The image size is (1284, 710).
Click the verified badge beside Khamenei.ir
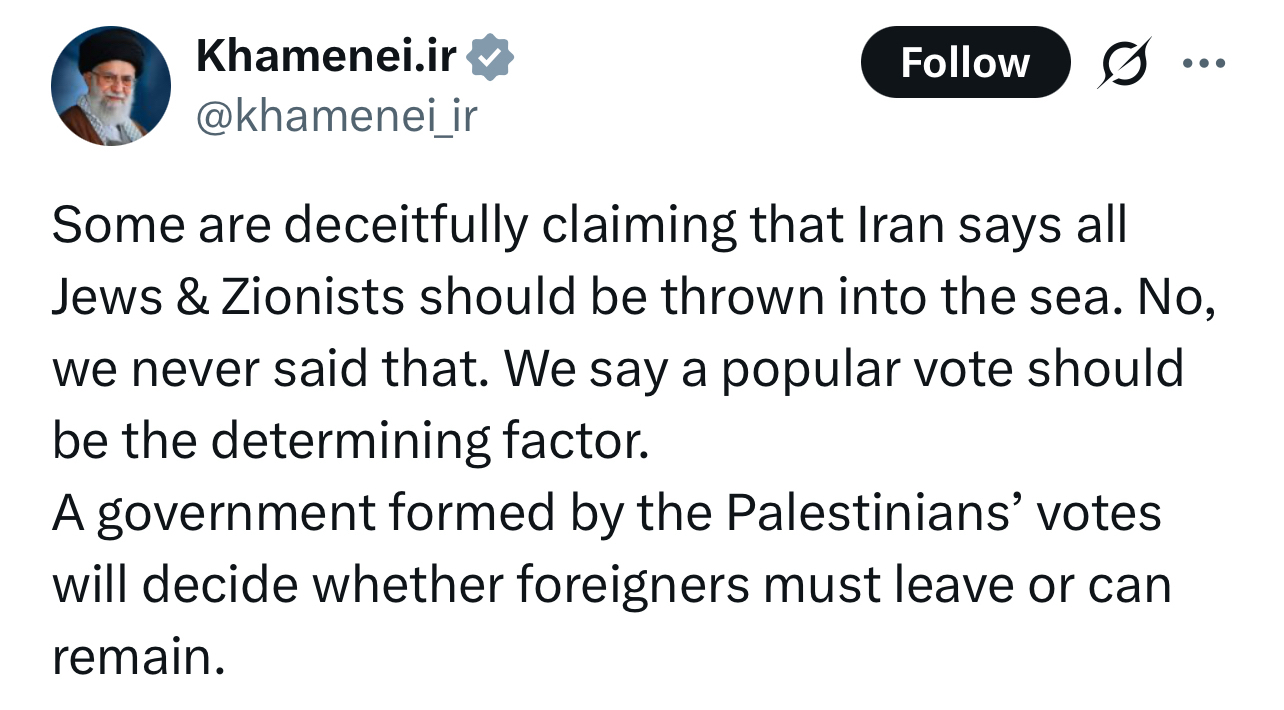coord(491,58)
